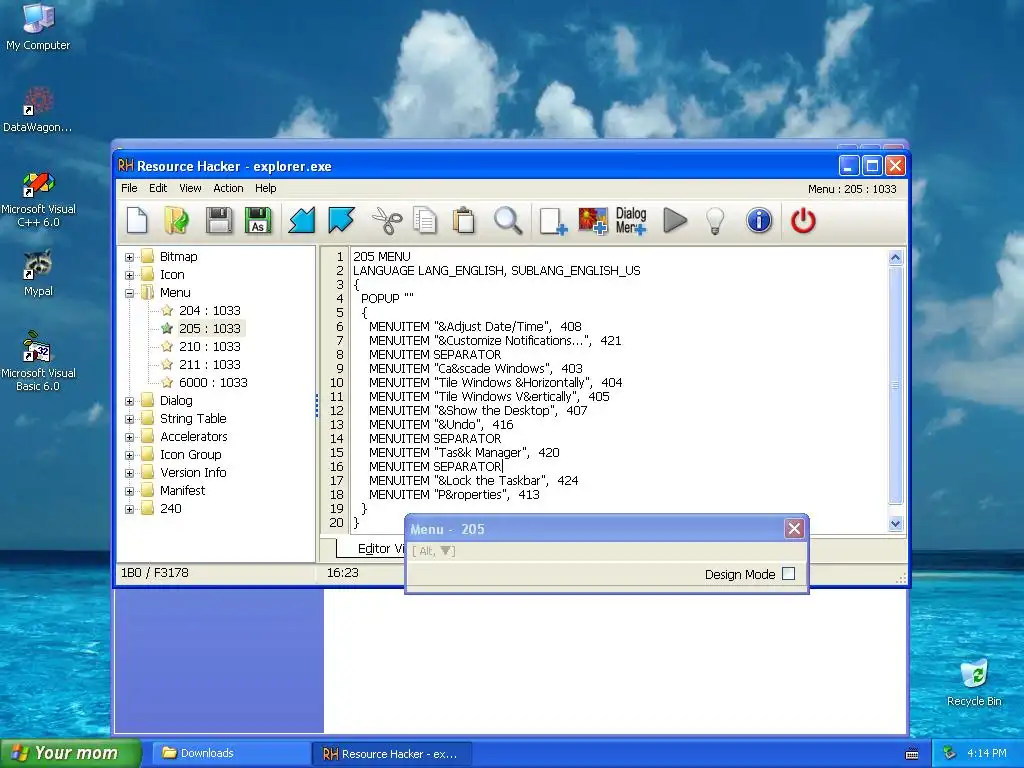1024x768 pixels.
Task: Launch Microsoft Visual Basic 6.0 shortcut
Action: click(x=38, y=361)
